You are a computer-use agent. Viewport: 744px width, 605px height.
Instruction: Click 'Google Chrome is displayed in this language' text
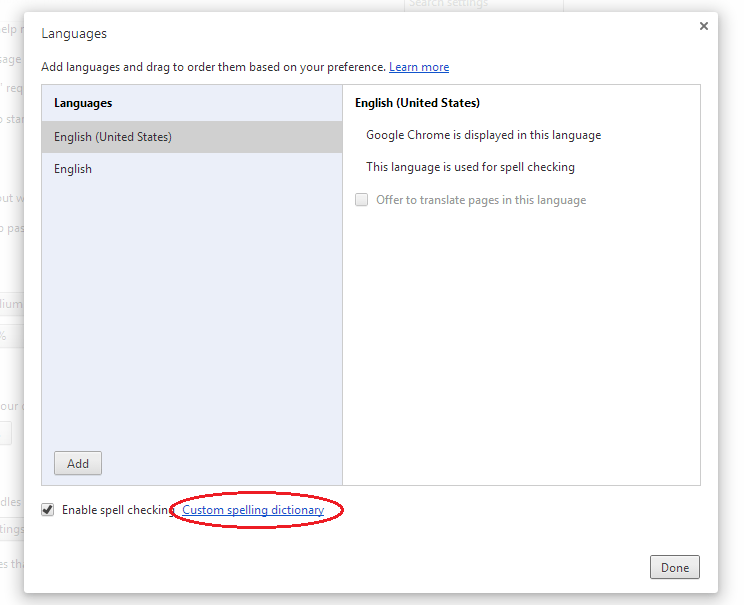[x=484, y=135]
